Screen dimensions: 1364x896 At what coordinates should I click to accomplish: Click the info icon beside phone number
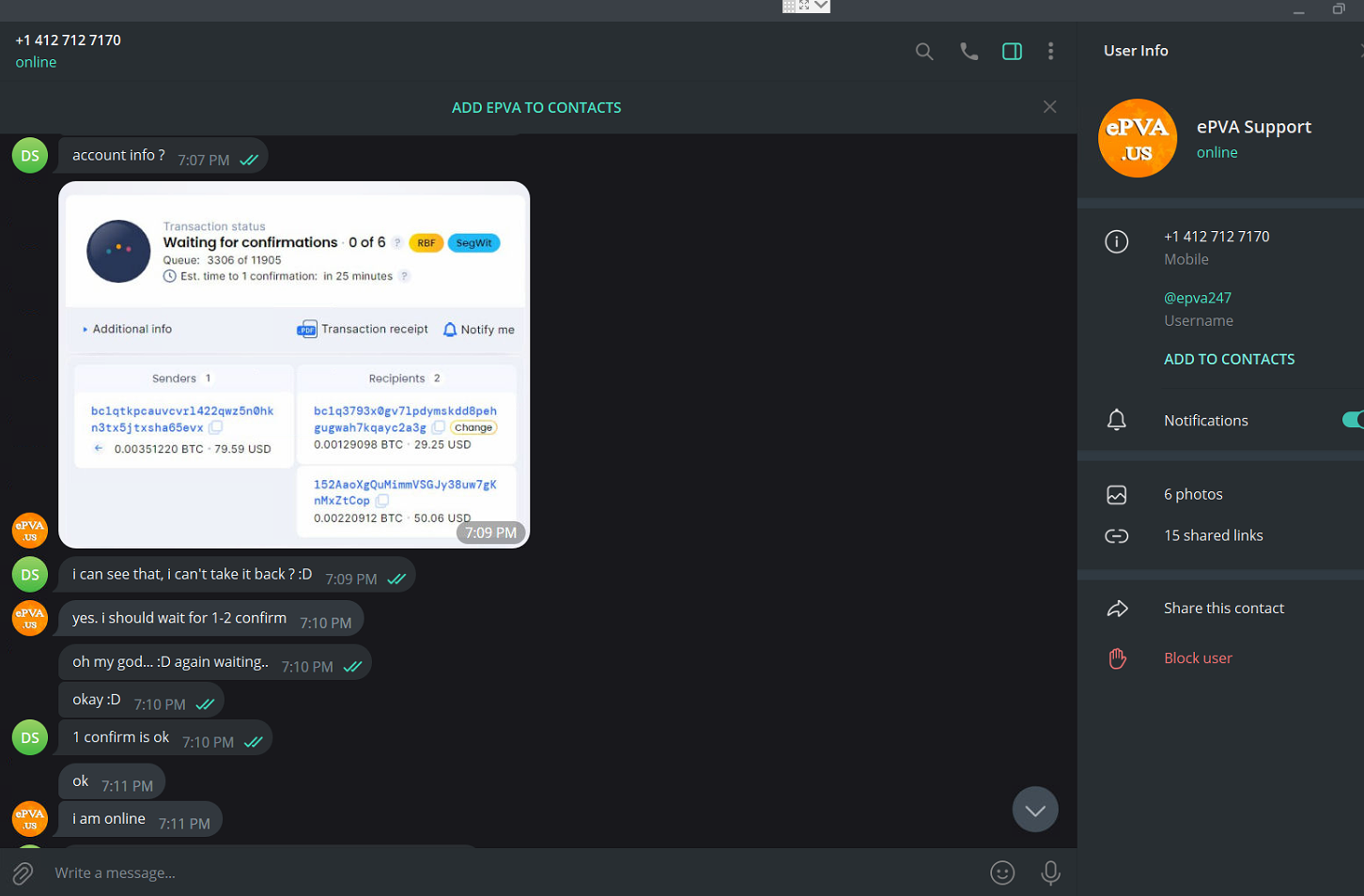click(1116, 242)
